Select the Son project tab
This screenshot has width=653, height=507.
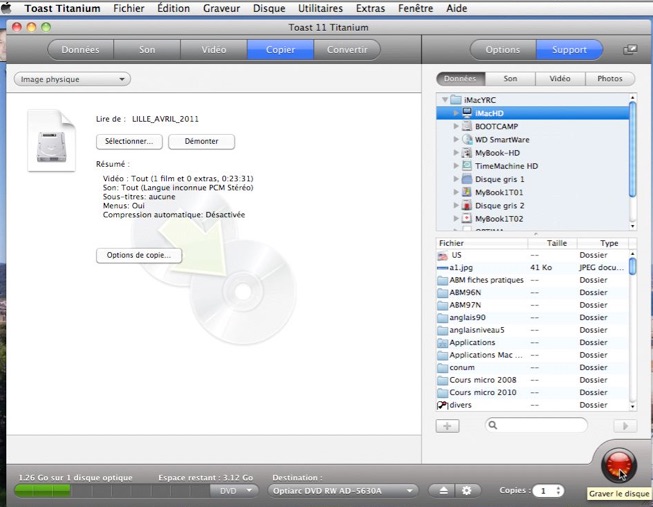click(x=147, y=50)
